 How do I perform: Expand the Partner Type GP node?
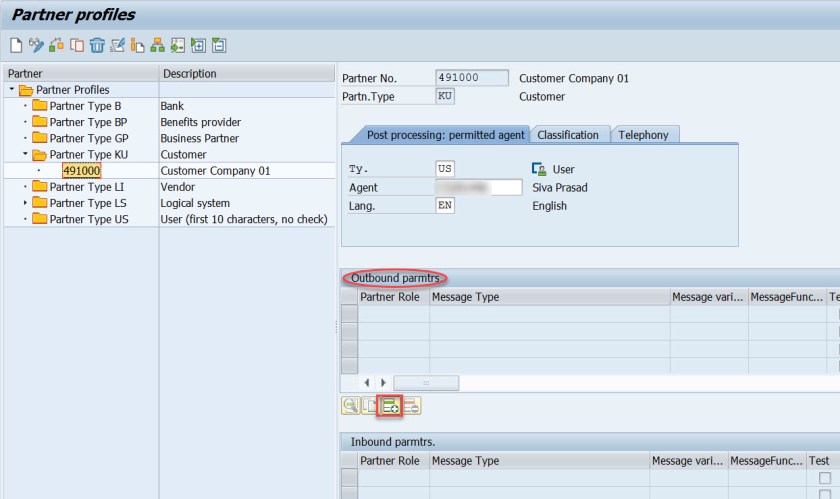tap(25, 138)
